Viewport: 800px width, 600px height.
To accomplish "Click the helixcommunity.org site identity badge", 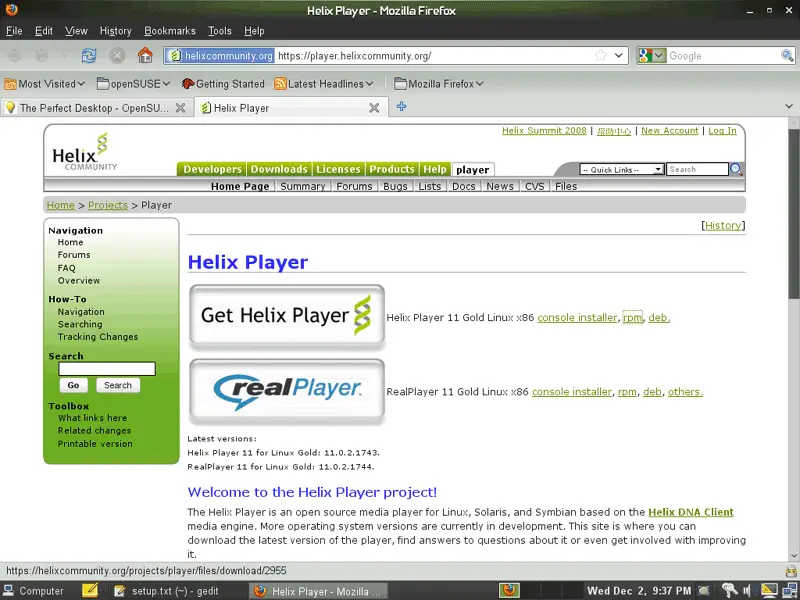I will [220, 56].
